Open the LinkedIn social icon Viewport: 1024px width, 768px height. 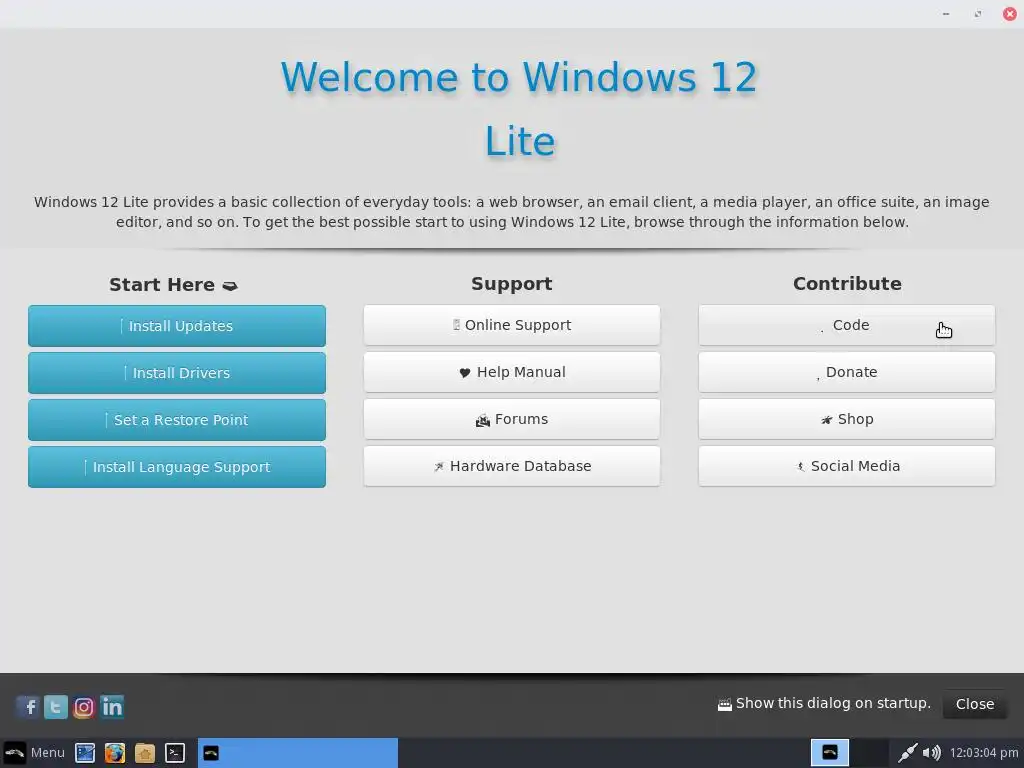(x=112, y=707)
